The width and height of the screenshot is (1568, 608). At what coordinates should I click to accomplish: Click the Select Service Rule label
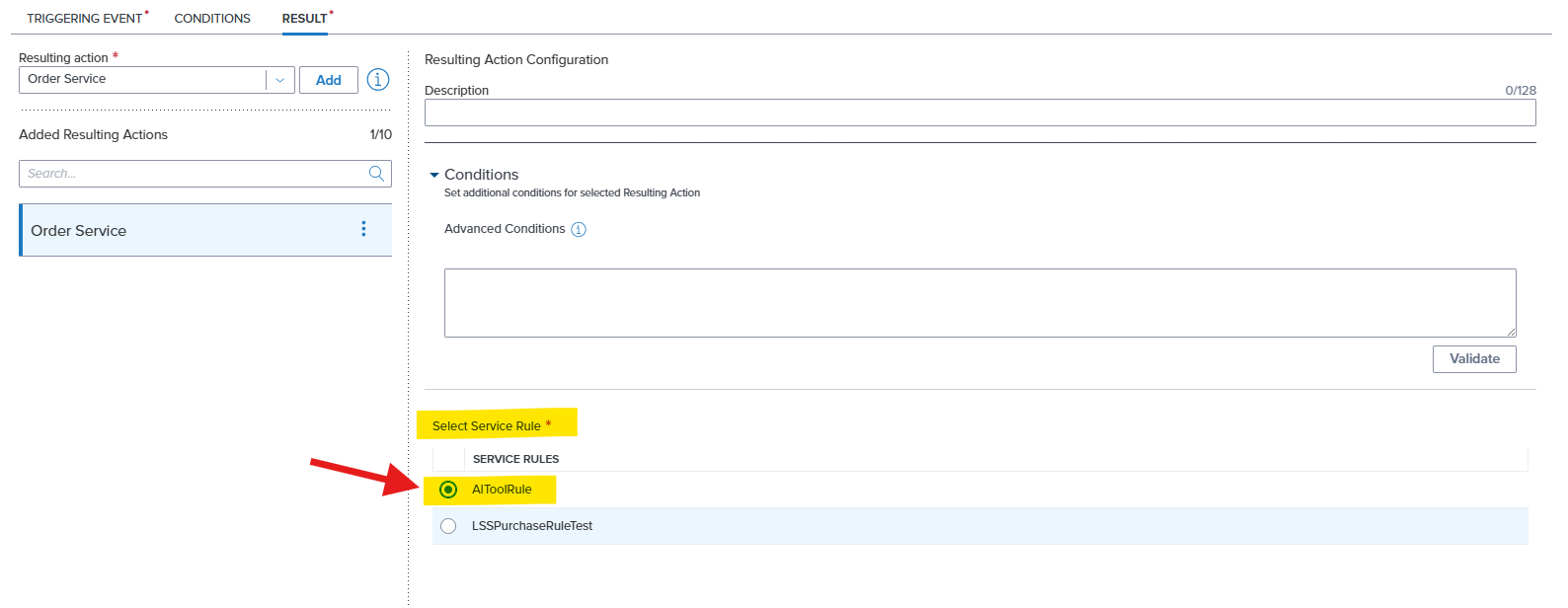point(487,426)
